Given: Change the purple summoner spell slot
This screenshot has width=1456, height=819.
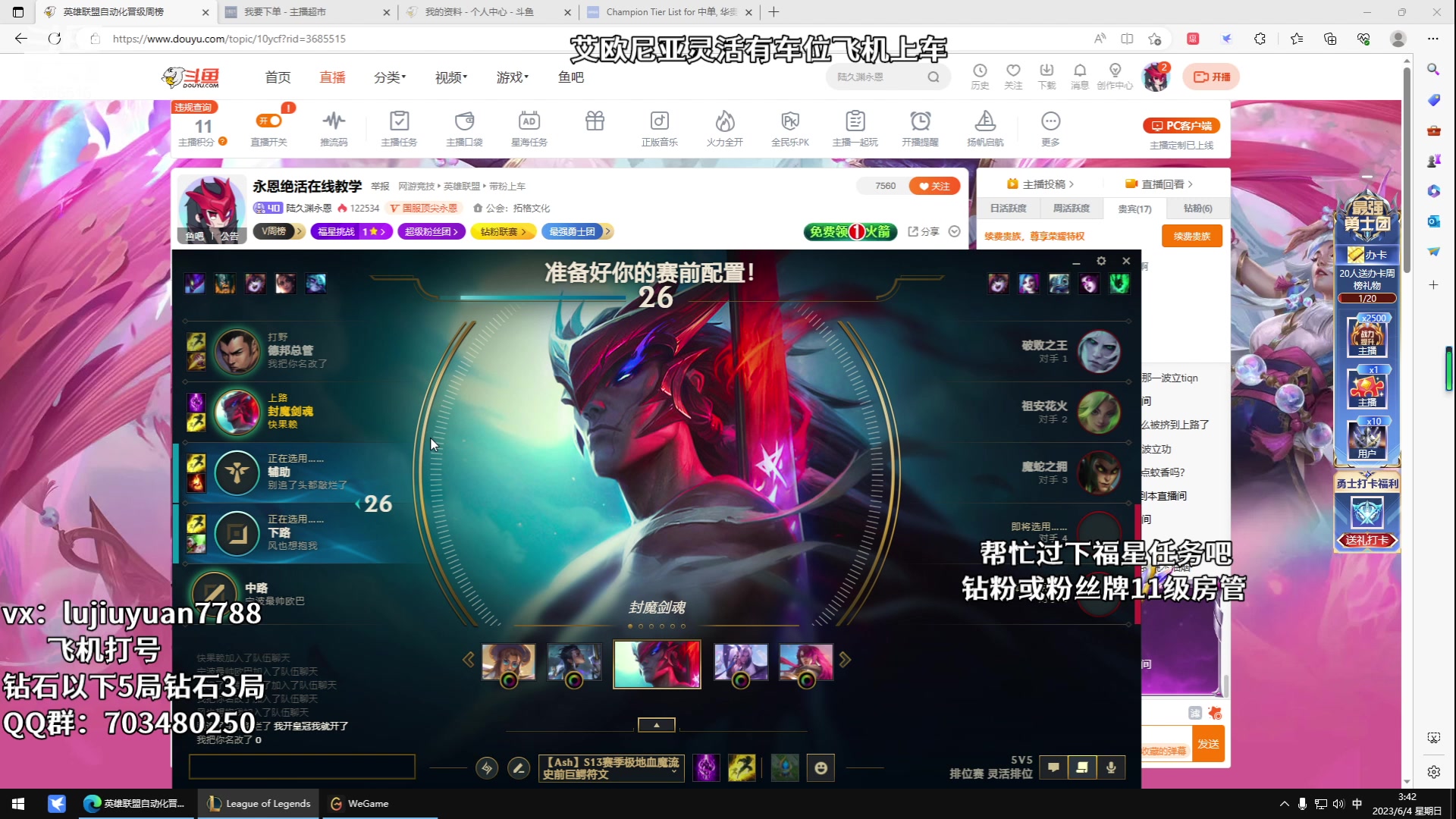Looking at the screenshot, I should point(706,768).
